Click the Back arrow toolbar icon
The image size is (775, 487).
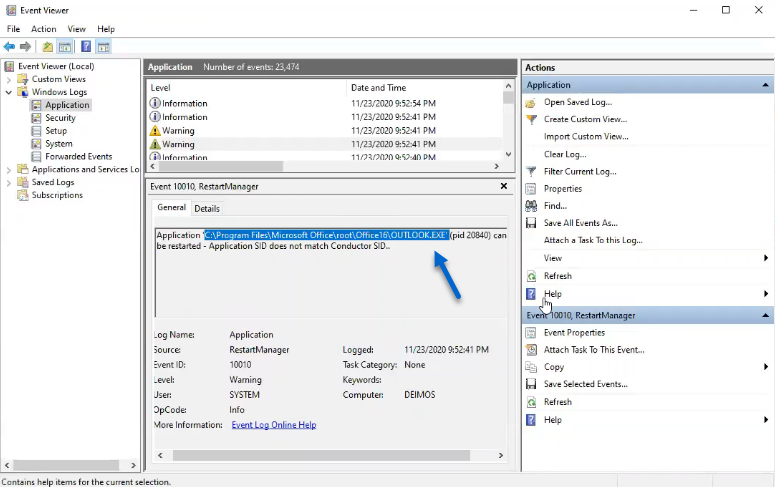point(9,47)
